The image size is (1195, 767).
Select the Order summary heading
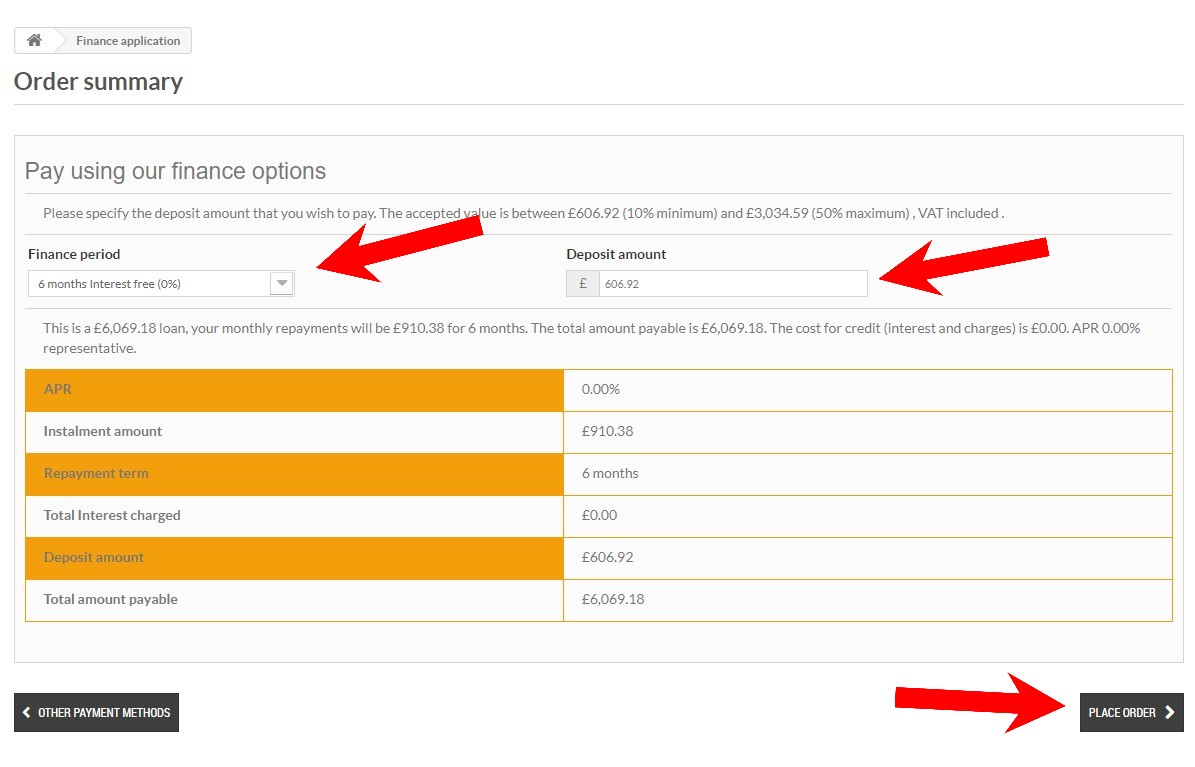tap(98, 82)
